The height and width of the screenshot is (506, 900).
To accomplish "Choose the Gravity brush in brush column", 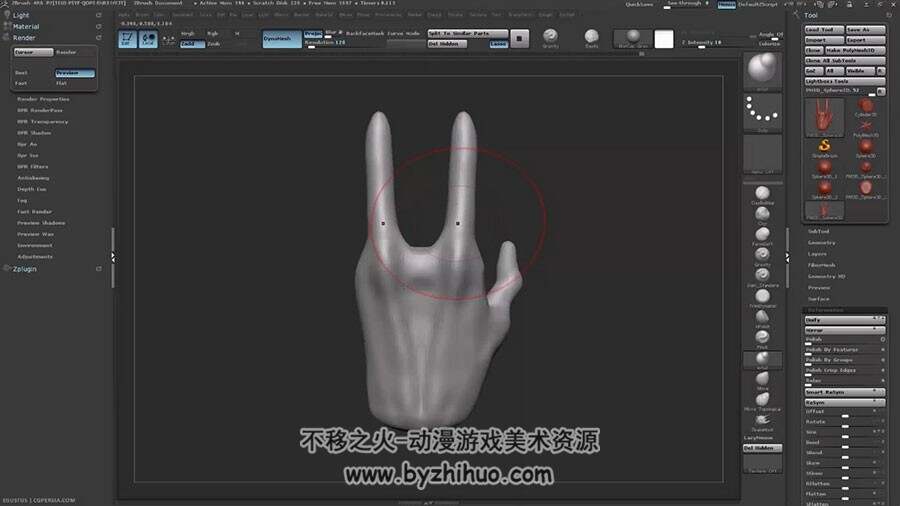I will point(762,257).
